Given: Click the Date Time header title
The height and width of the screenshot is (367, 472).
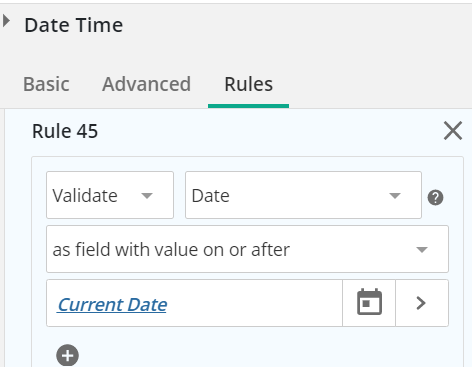Looking at the screenshot, I should (74, 25).
